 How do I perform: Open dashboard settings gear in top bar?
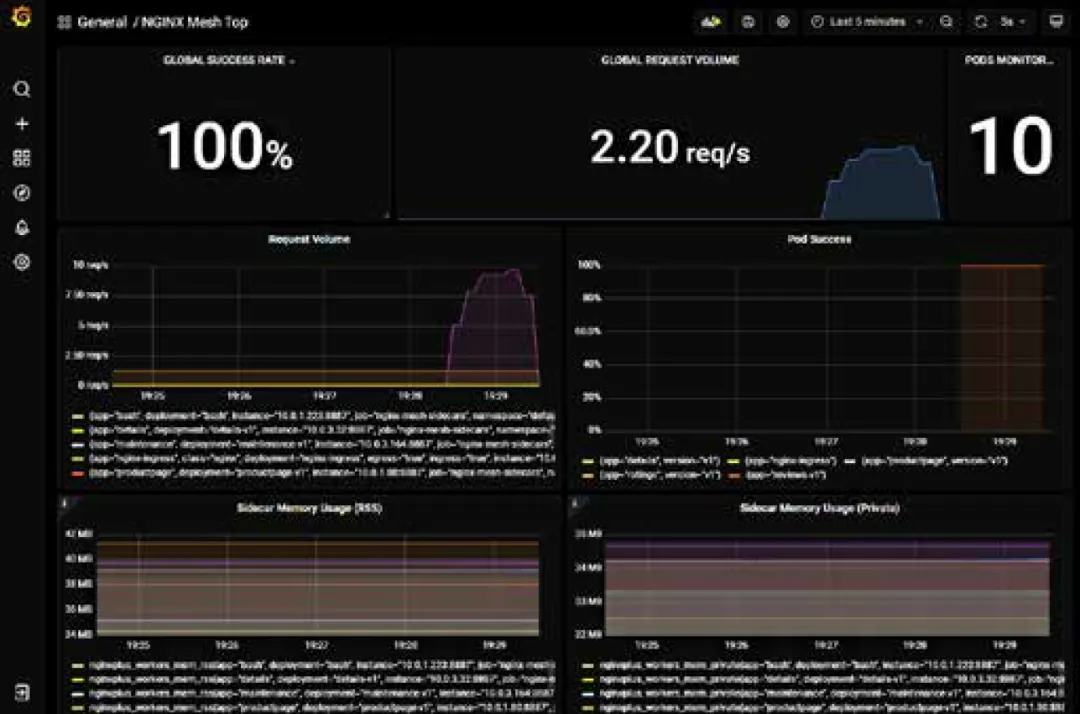(x=783, y=22)
